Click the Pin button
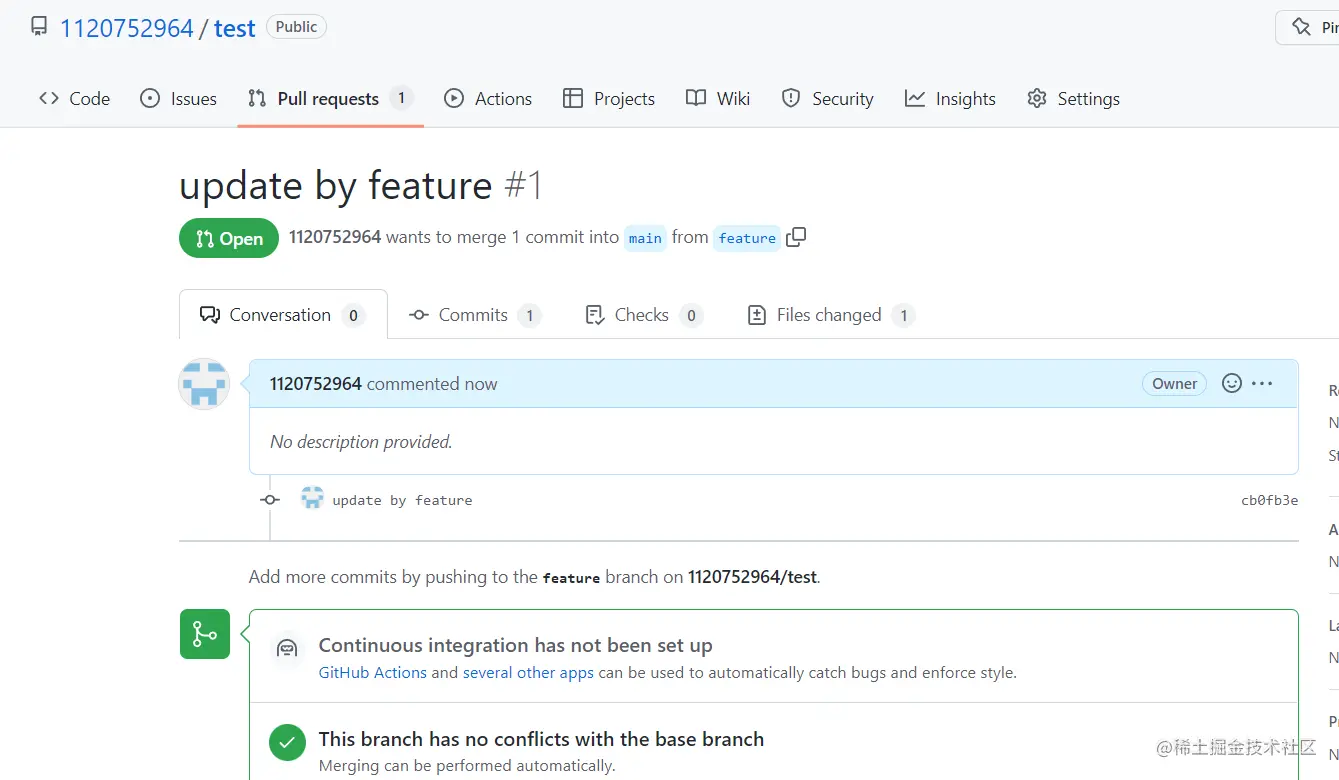This screenshot has height=780, width=1339. 1310,27
